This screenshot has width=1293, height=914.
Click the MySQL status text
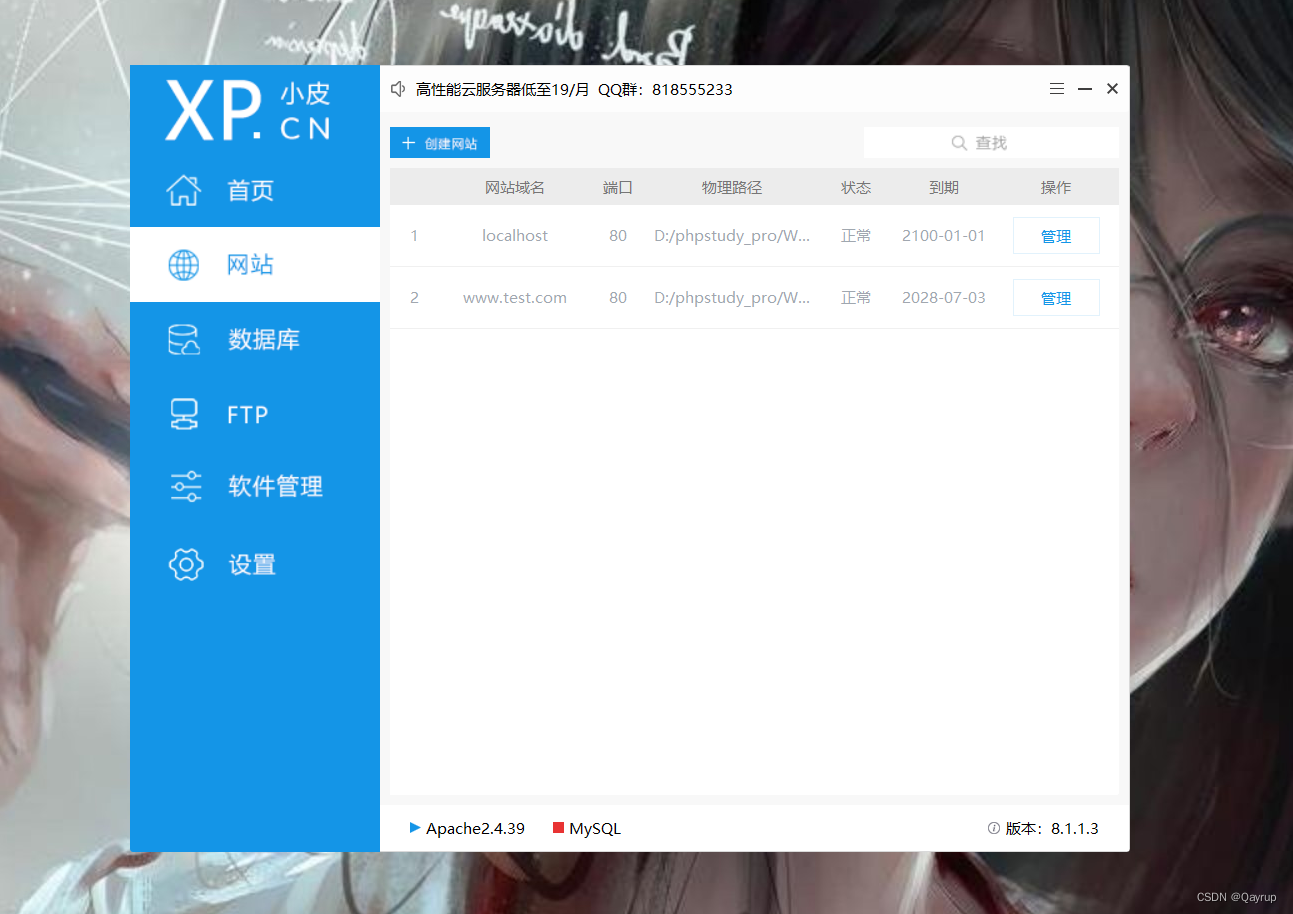[x=595, y=829]
